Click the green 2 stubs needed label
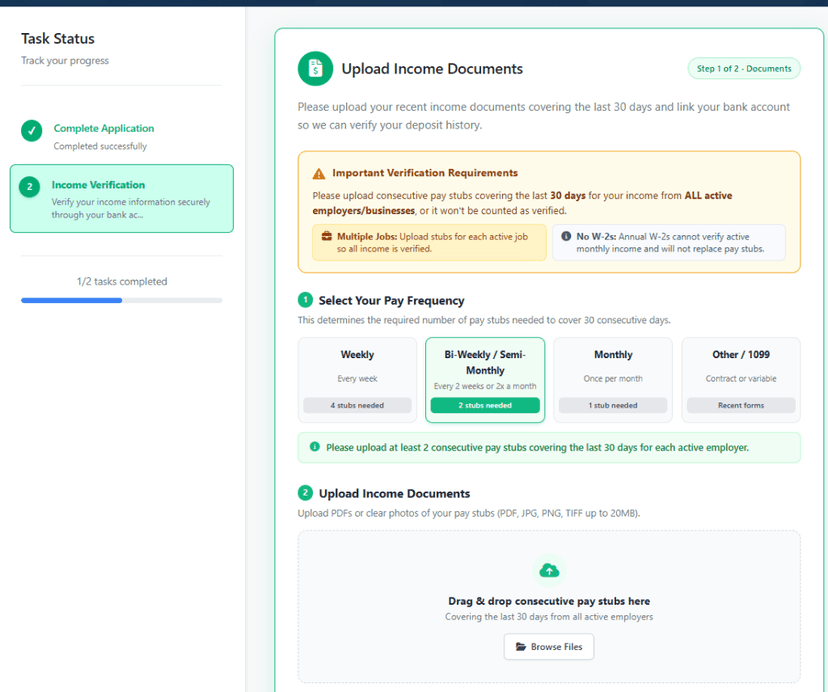The width and height of the screenshot is (828, 692). tap(485, 405)
